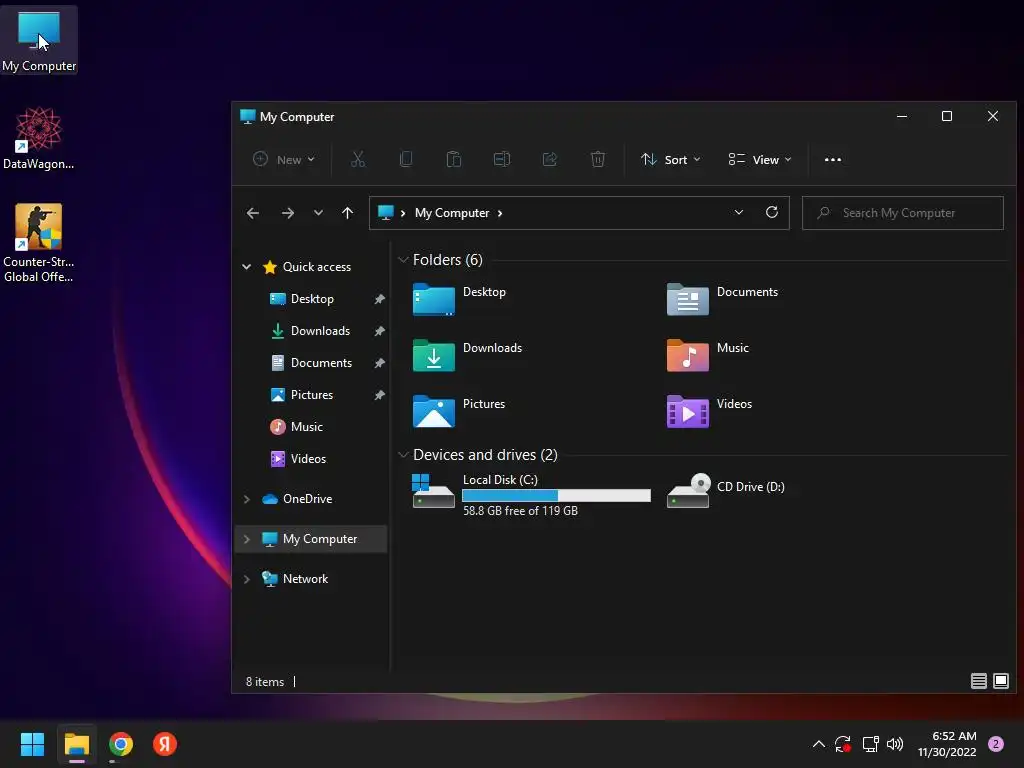Open the Sort dropdown menu
This screenshot has width=1024, height=768.
(671, 159)
